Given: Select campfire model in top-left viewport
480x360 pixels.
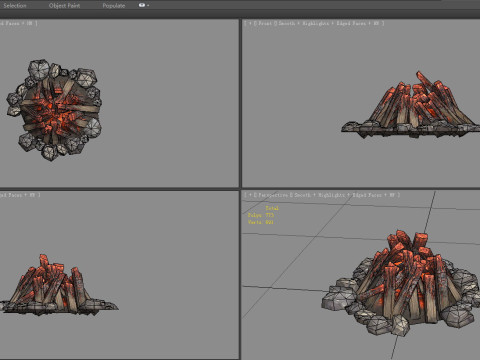Looking at the screenshot, I should coord(54,110).
